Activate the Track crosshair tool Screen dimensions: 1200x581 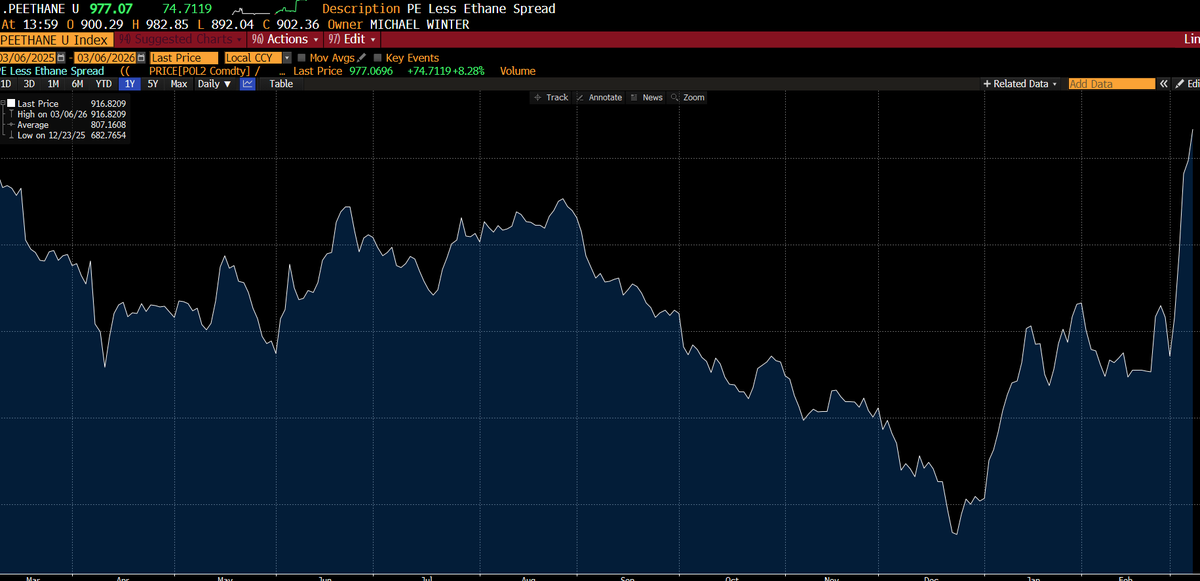(x=551, y=97)
